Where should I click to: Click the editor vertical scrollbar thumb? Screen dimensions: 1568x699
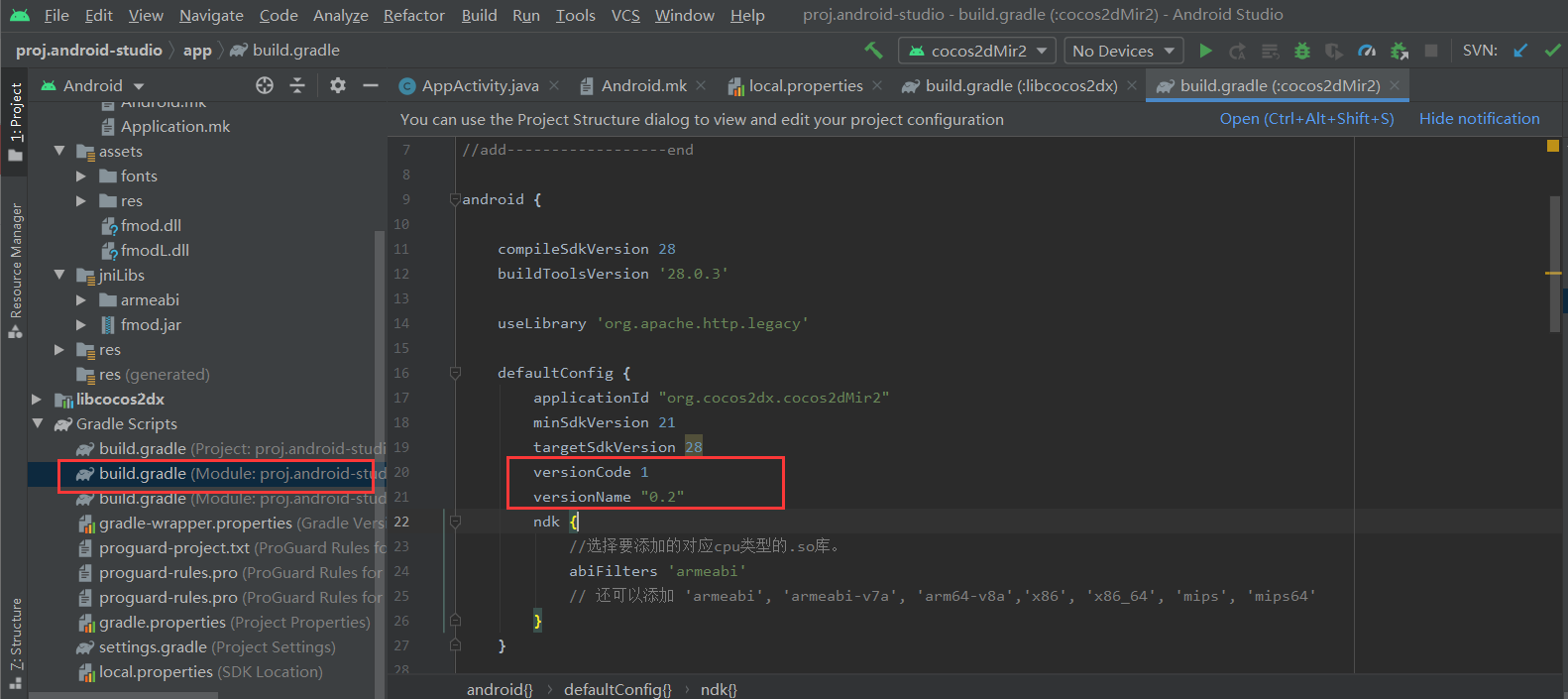1555,263
